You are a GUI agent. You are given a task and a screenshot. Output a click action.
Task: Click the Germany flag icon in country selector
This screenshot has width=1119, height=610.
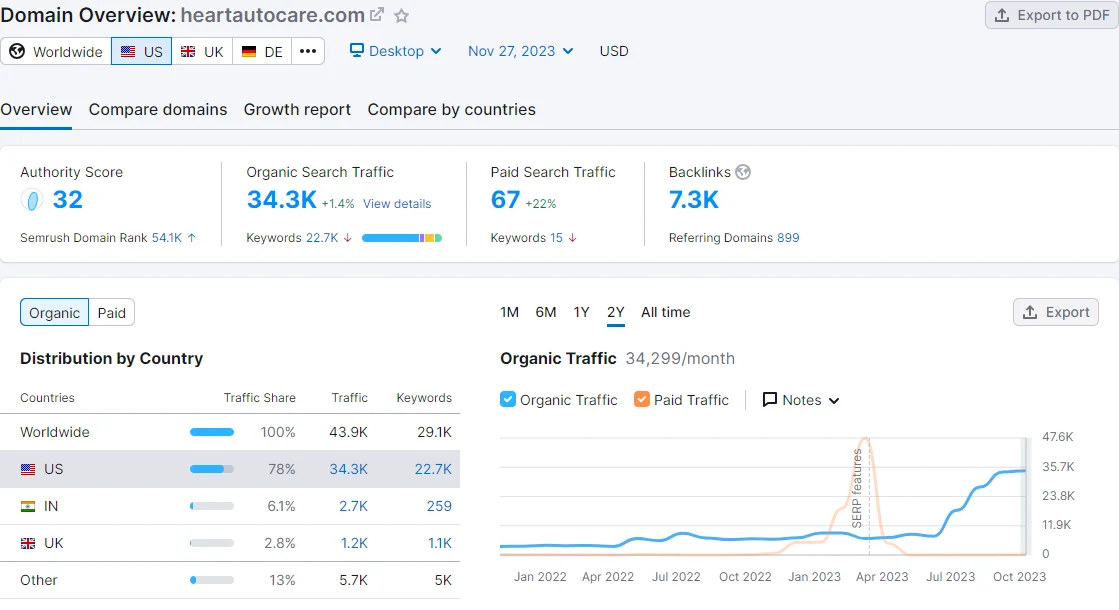pos(248,51)
